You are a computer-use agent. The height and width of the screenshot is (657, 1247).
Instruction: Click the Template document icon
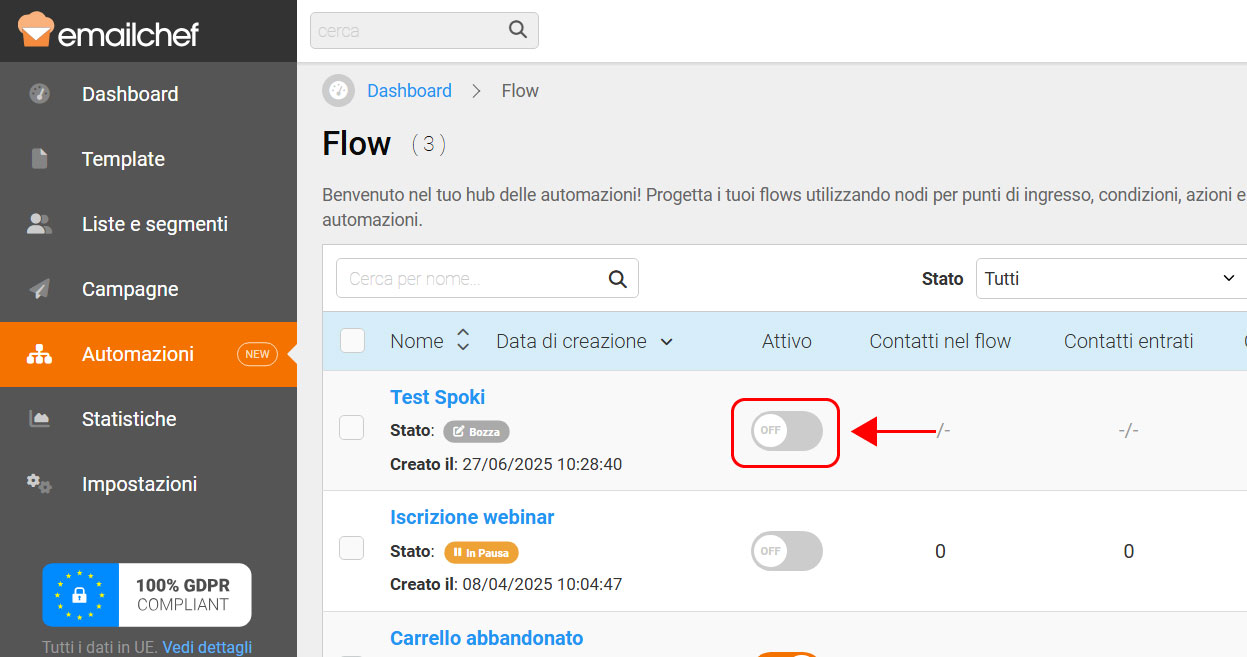click(40, 159)
